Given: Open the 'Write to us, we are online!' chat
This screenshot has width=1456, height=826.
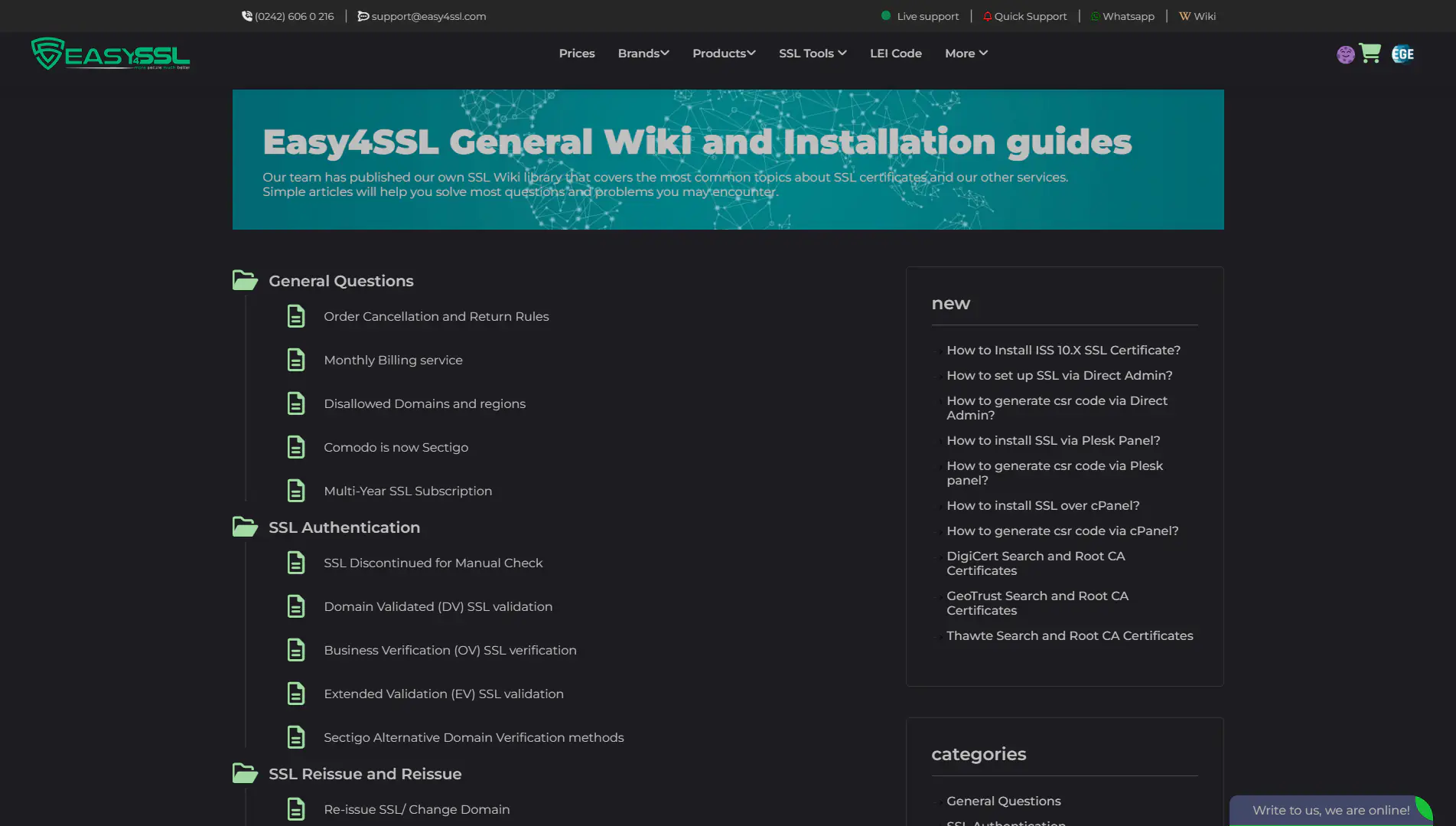Looking at the screenshot, I should click(x=1331, y=810).
